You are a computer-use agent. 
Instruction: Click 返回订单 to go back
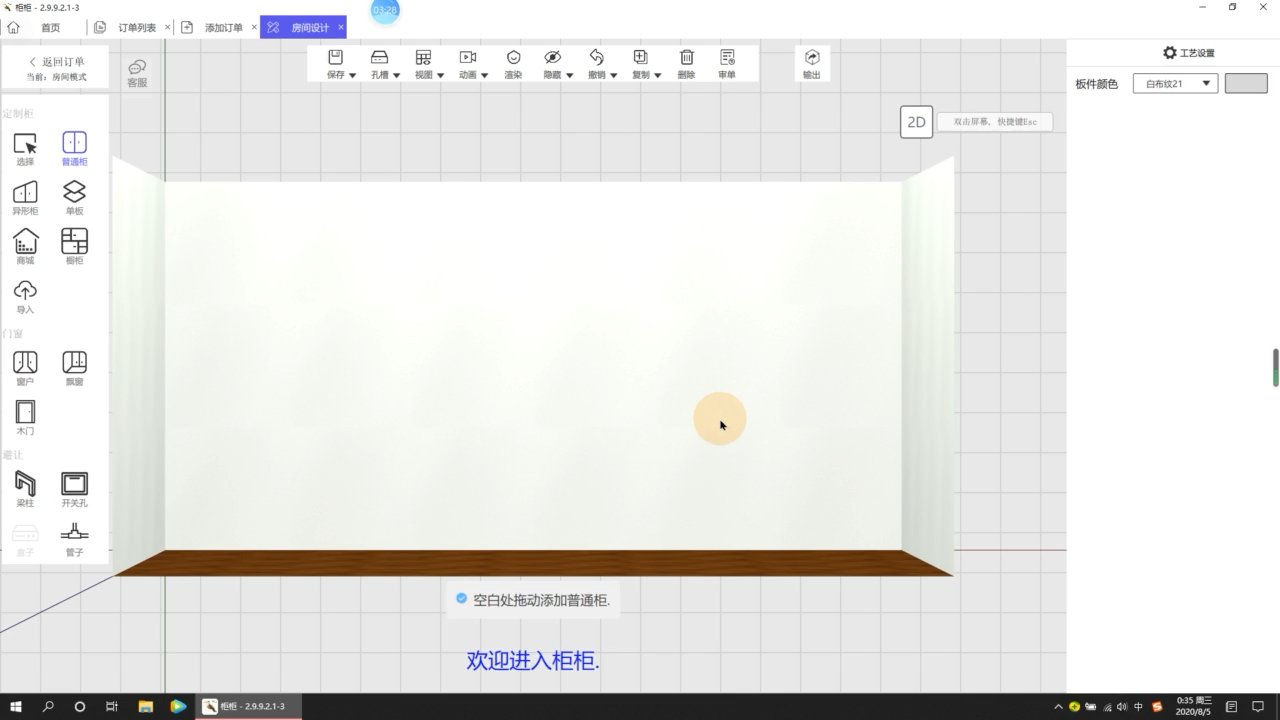(56, 62)
